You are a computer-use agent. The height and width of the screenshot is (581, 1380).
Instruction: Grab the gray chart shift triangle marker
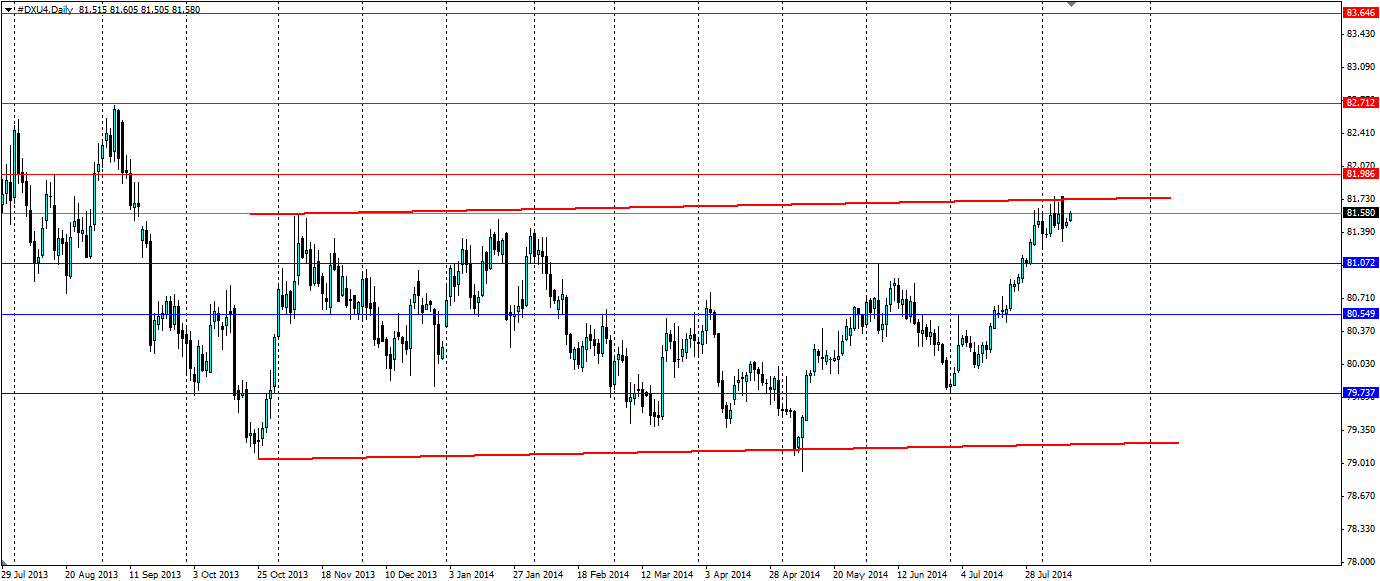click(x=1072, y=4)
